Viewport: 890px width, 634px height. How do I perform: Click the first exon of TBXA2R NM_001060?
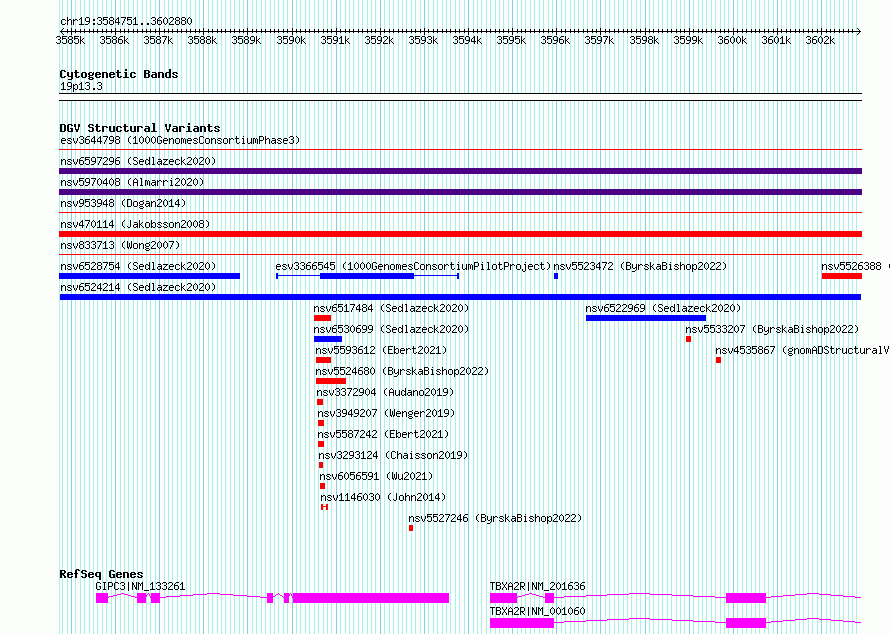[x=522, y=623]
